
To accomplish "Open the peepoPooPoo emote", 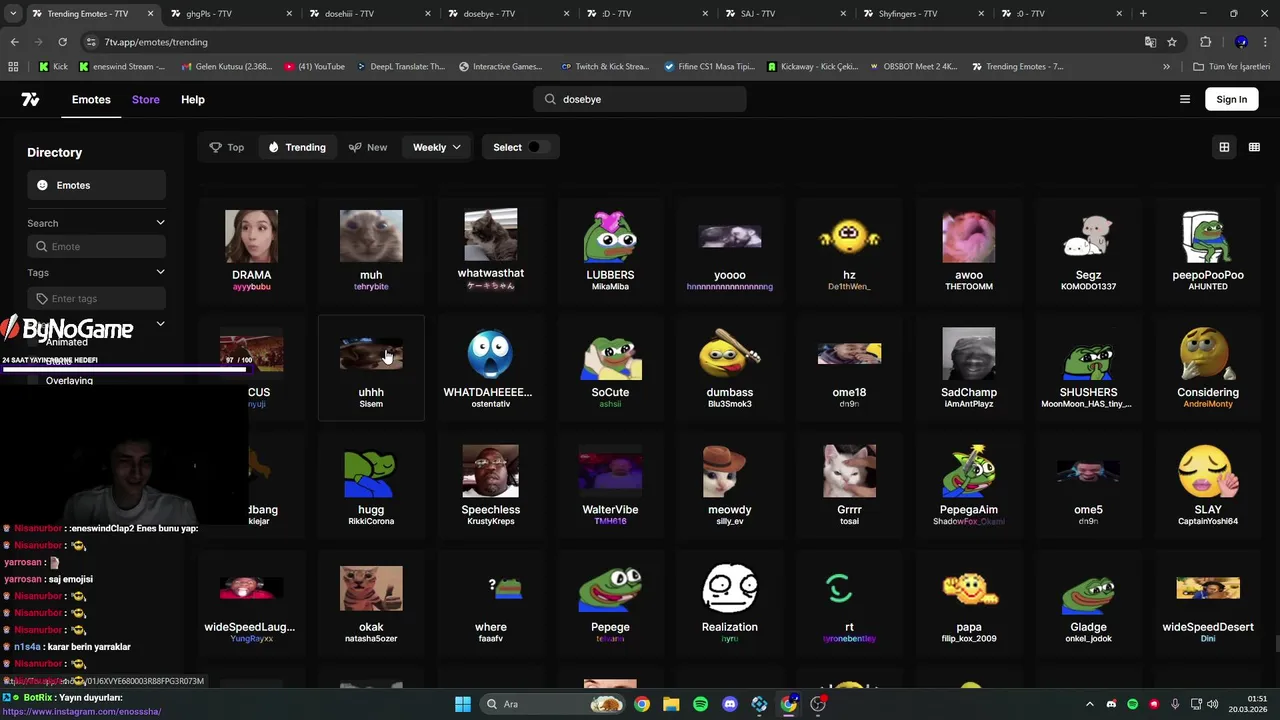I will pyautogui.click(x=1208, y=250).
